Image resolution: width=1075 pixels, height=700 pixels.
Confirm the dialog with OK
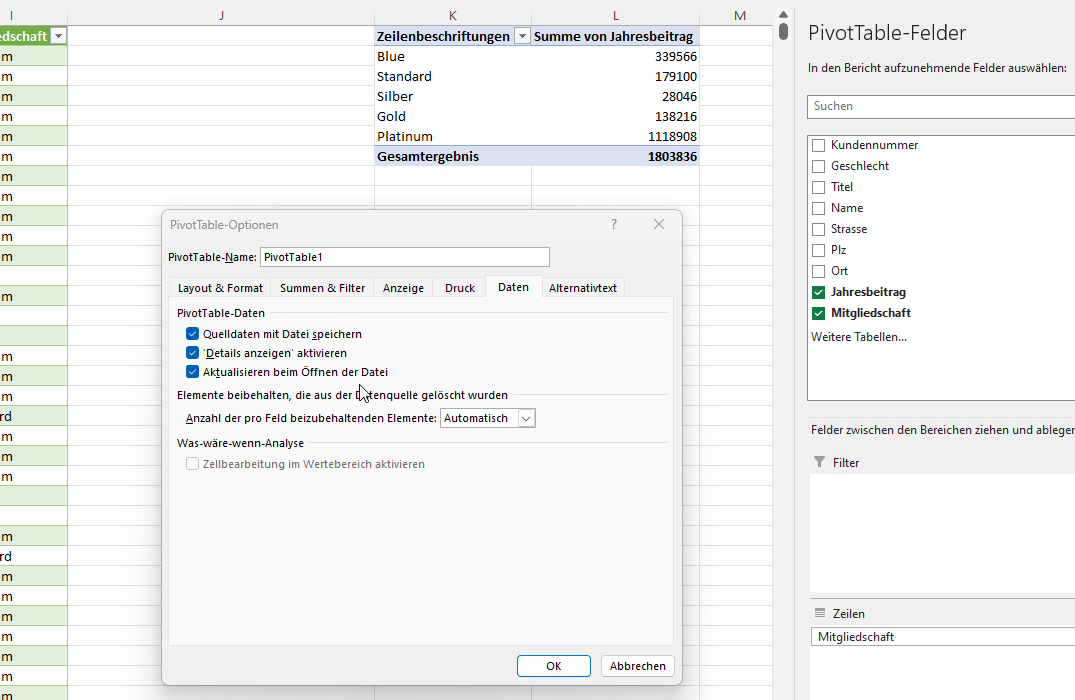pos(553,666)
